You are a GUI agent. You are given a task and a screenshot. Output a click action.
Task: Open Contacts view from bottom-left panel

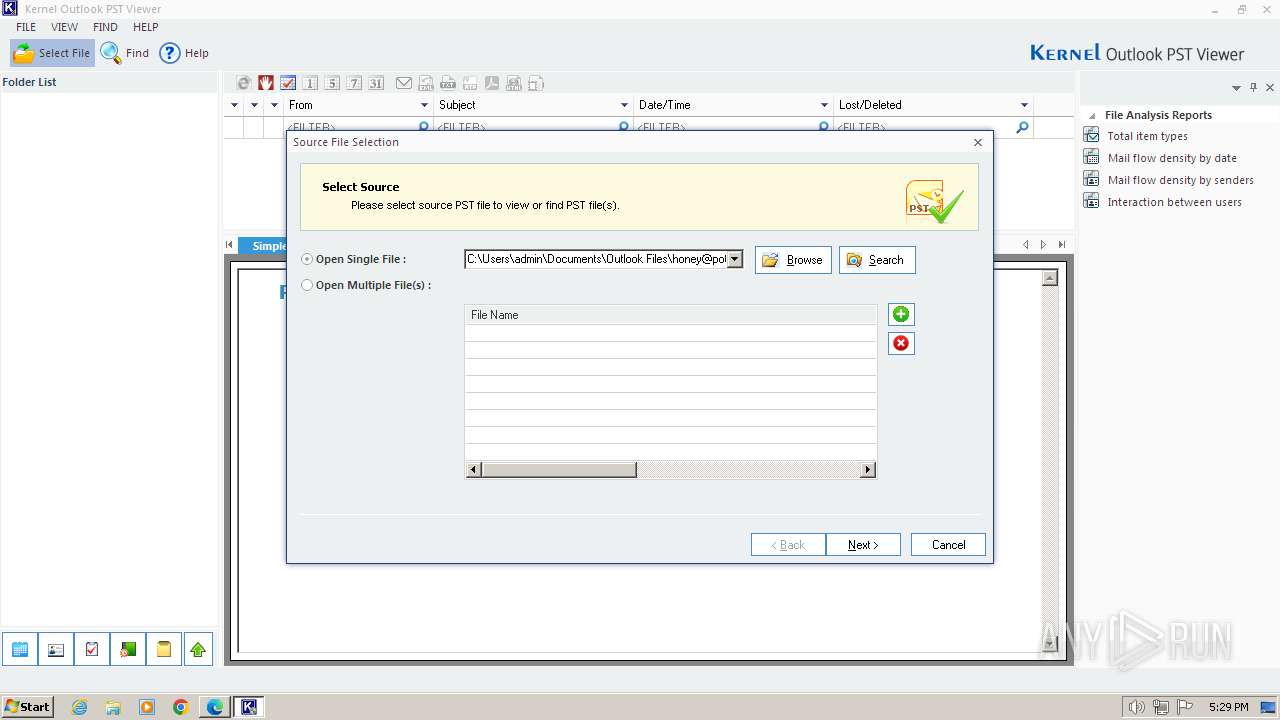point(56,649)
